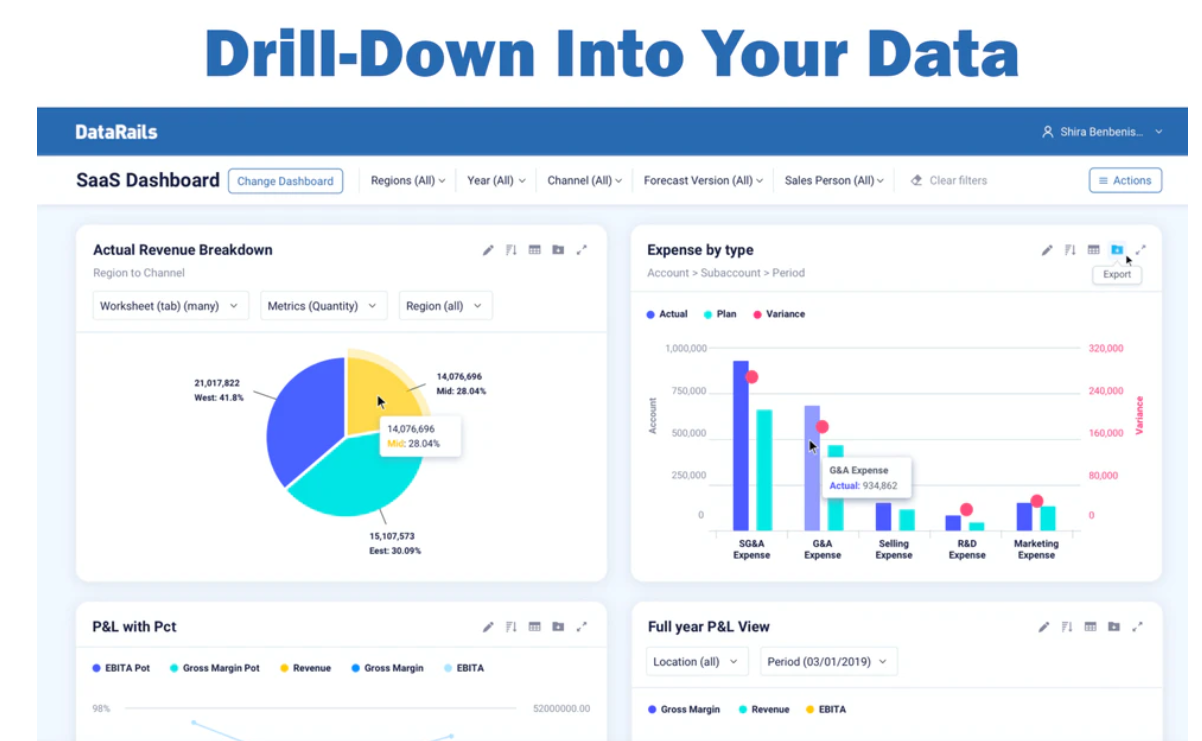
Task: Expand Expense by type to fullscreen
Action: tap(1142, 250)
